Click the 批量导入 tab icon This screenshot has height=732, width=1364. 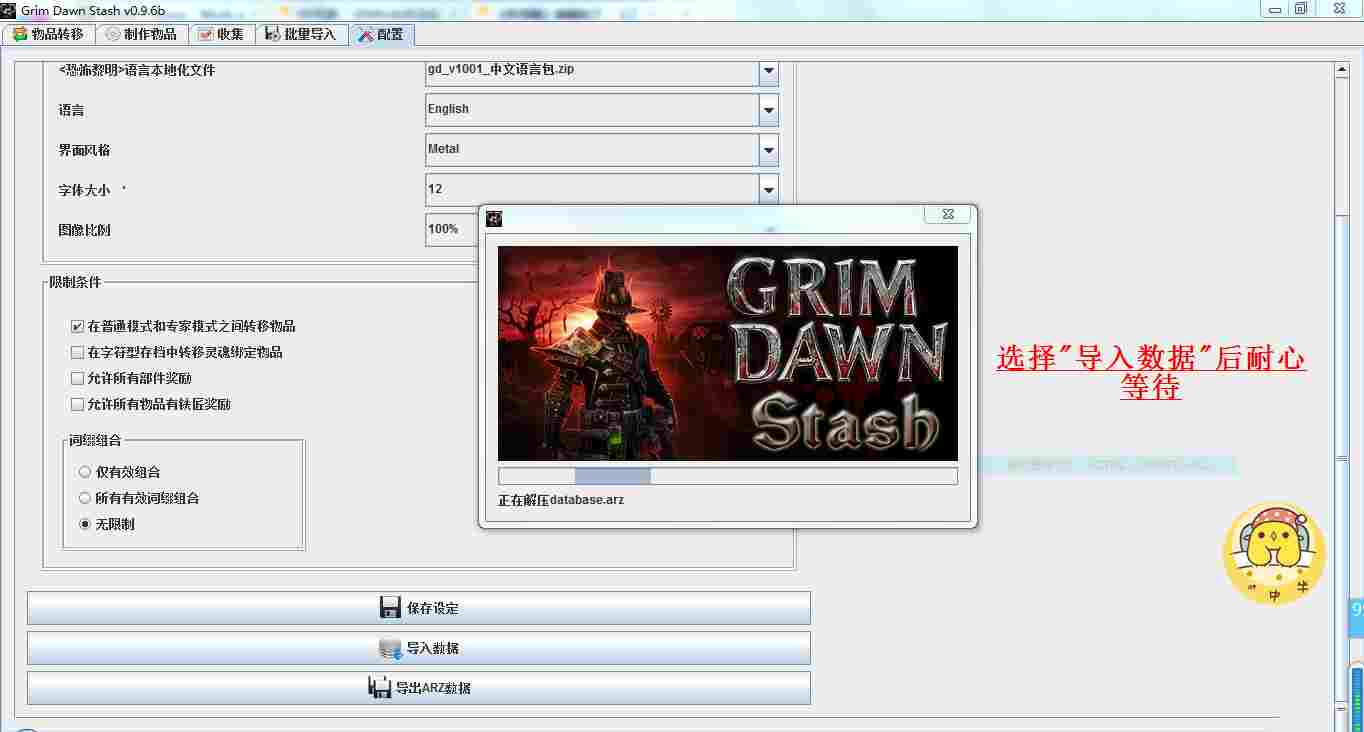pyautogui.click(x=273, y=34)
